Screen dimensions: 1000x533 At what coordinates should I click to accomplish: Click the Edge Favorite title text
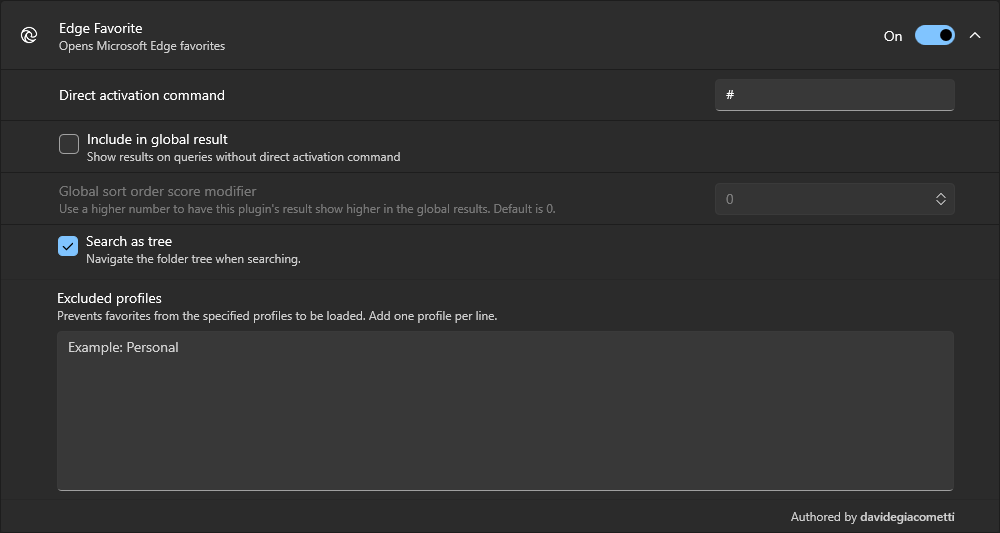coord(101,28)
